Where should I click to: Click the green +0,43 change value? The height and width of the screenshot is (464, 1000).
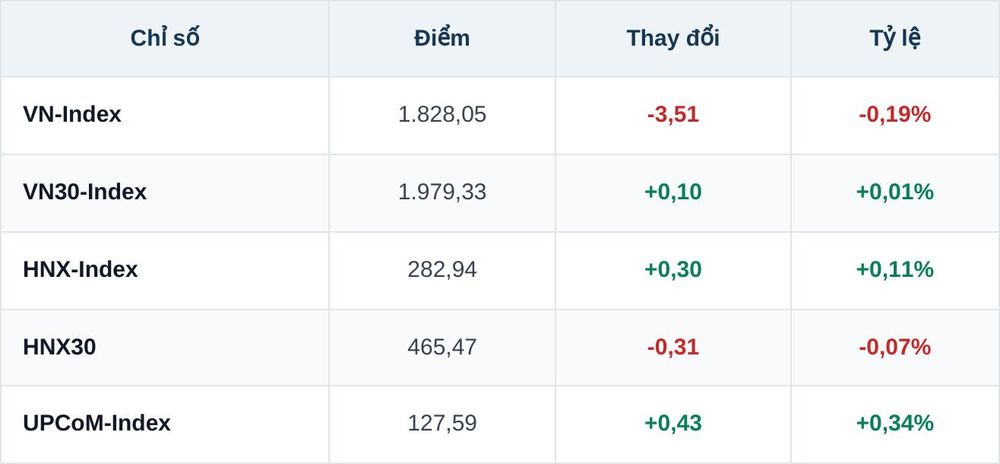(x=673, y=423)
